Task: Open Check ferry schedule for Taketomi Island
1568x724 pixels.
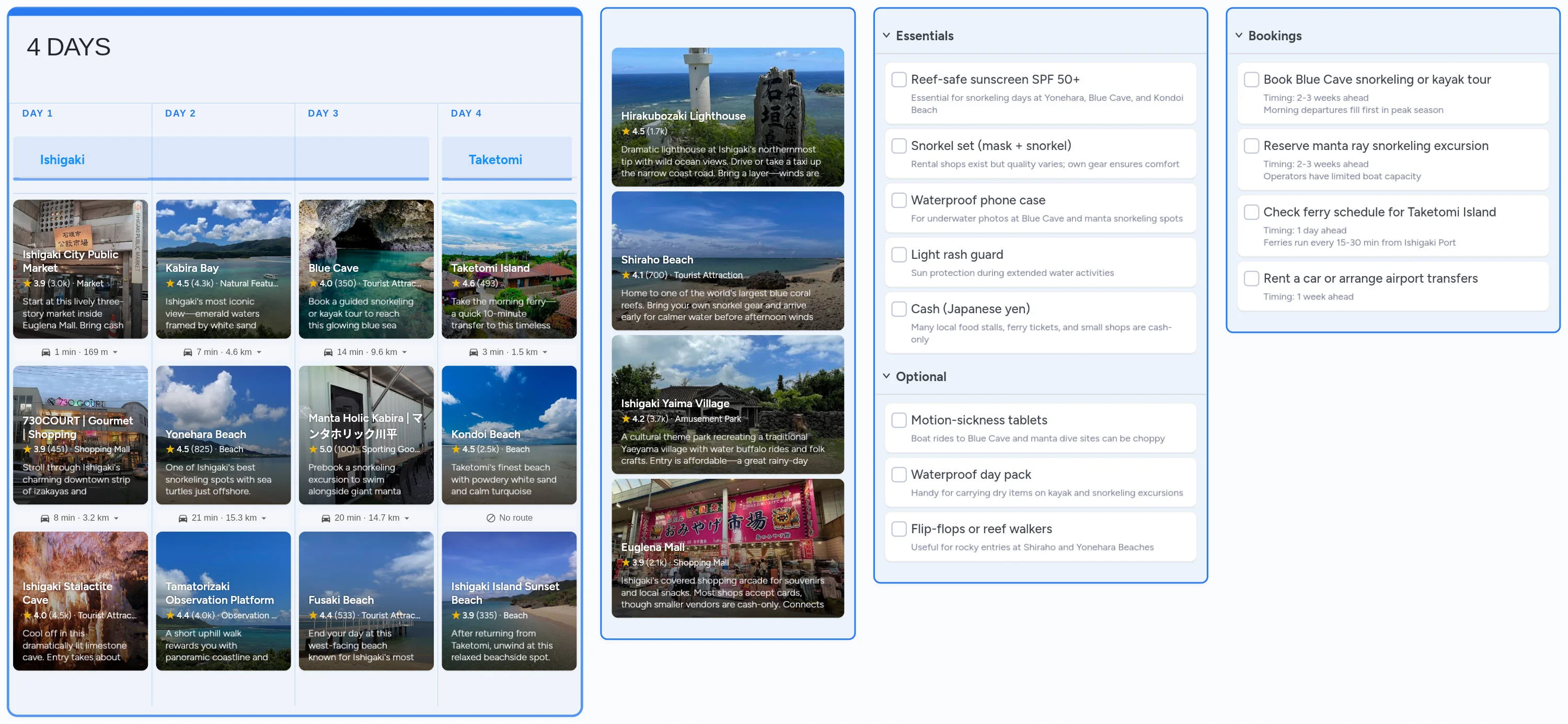Action: (1379, 212)
